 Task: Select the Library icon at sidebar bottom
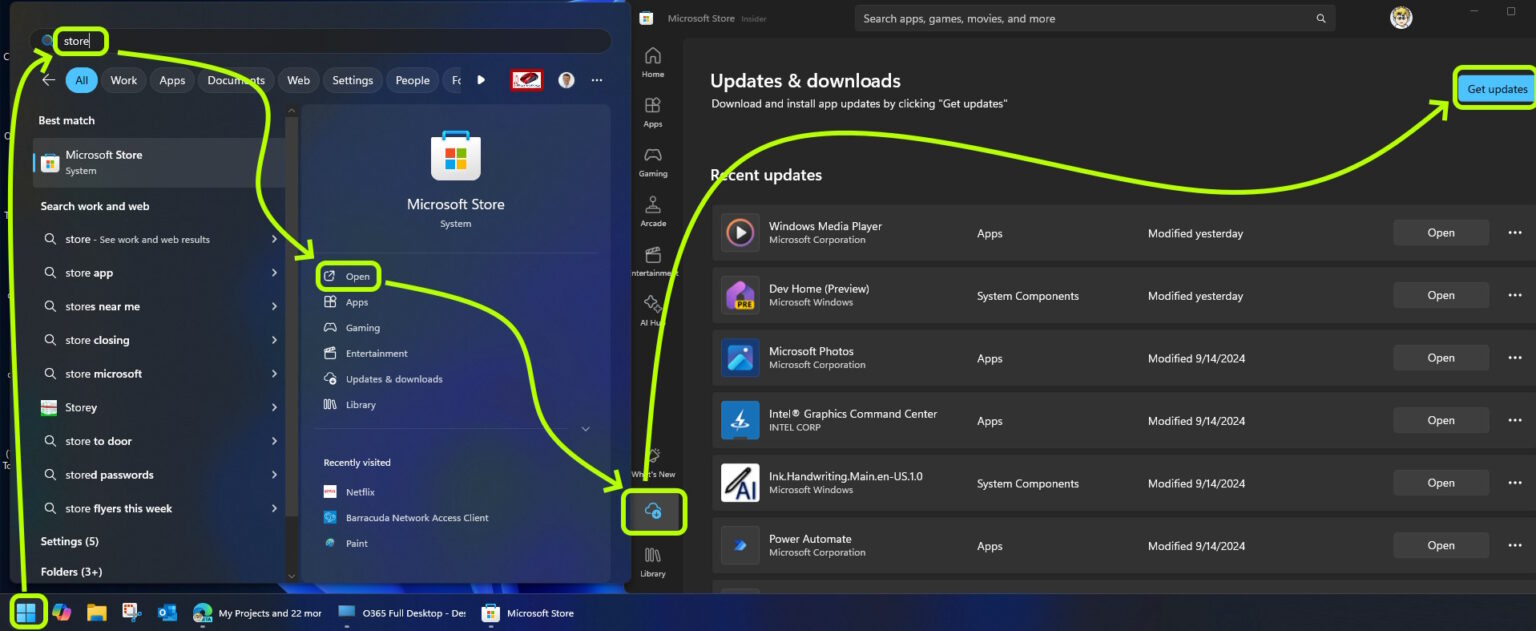[x=653, y=560]
